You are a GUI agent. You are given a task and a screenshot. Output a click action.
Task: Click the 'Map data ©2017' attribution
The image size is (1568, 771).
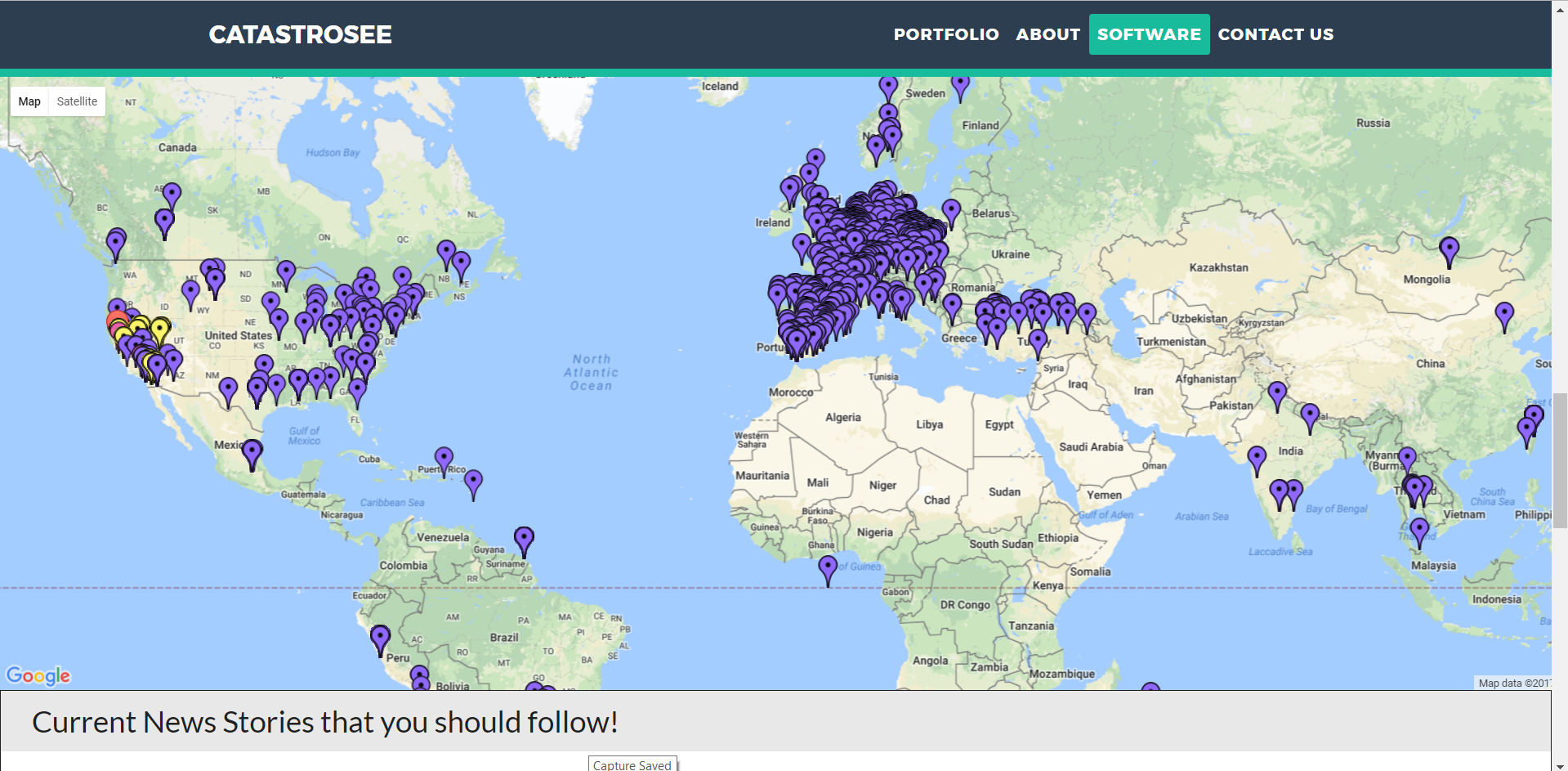point(1514,683)
